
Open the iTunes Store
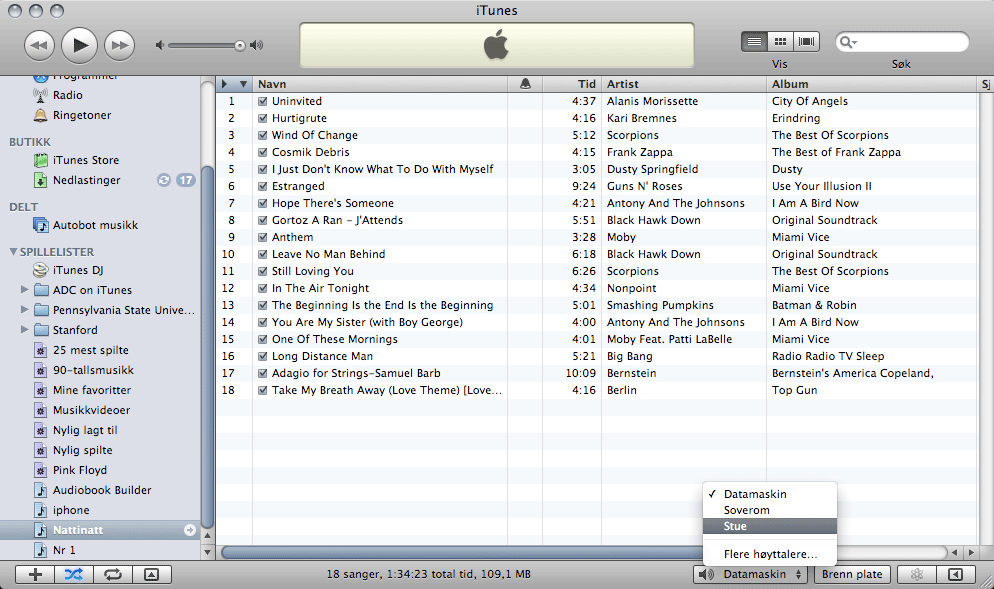click(x=86, y=160)
